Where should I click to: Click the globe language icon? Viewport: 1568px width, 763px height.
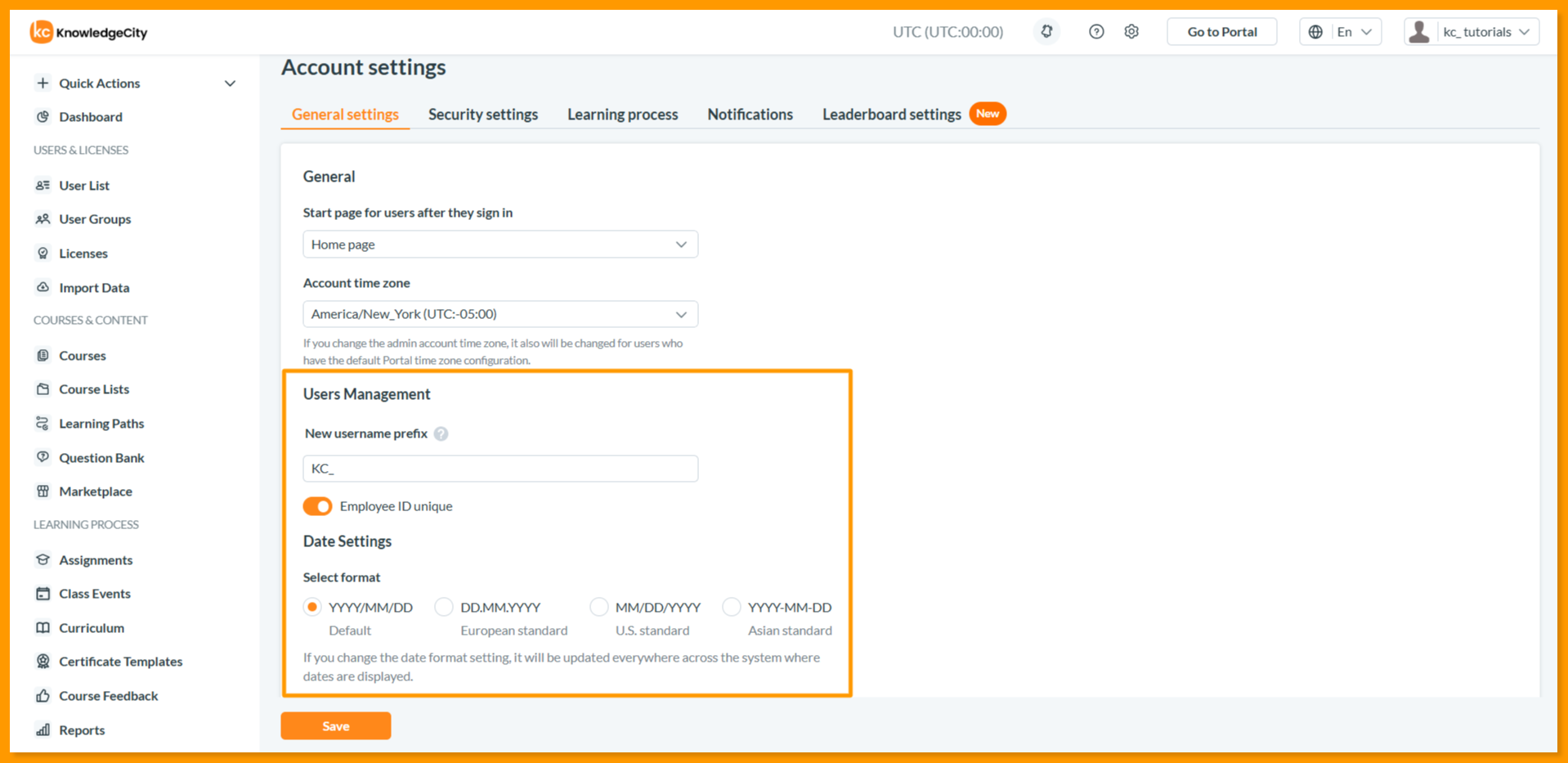click(x=1315, y=32)
